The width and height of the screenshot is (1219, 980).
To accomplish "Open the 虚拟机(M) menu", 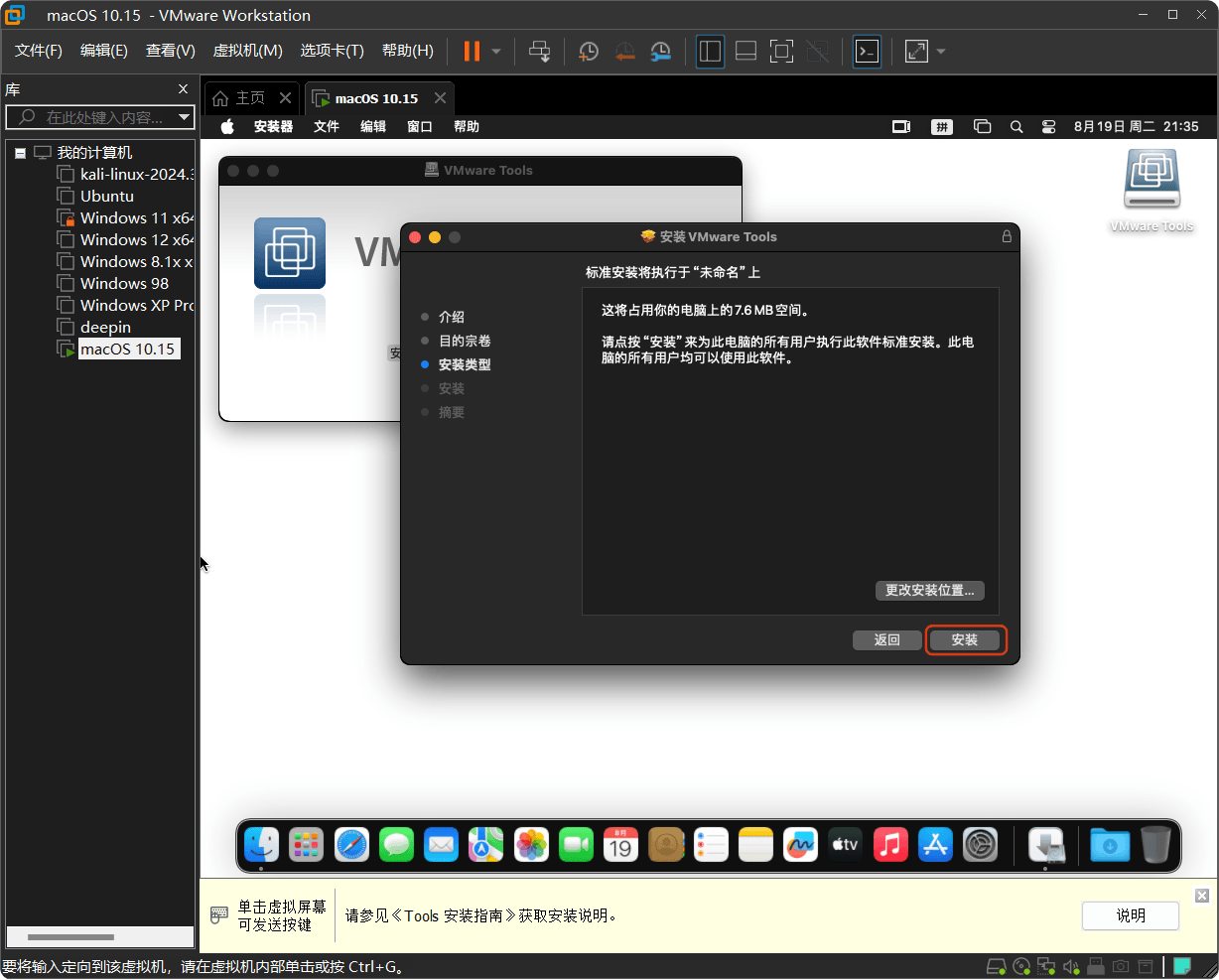I will click(247, 50).
